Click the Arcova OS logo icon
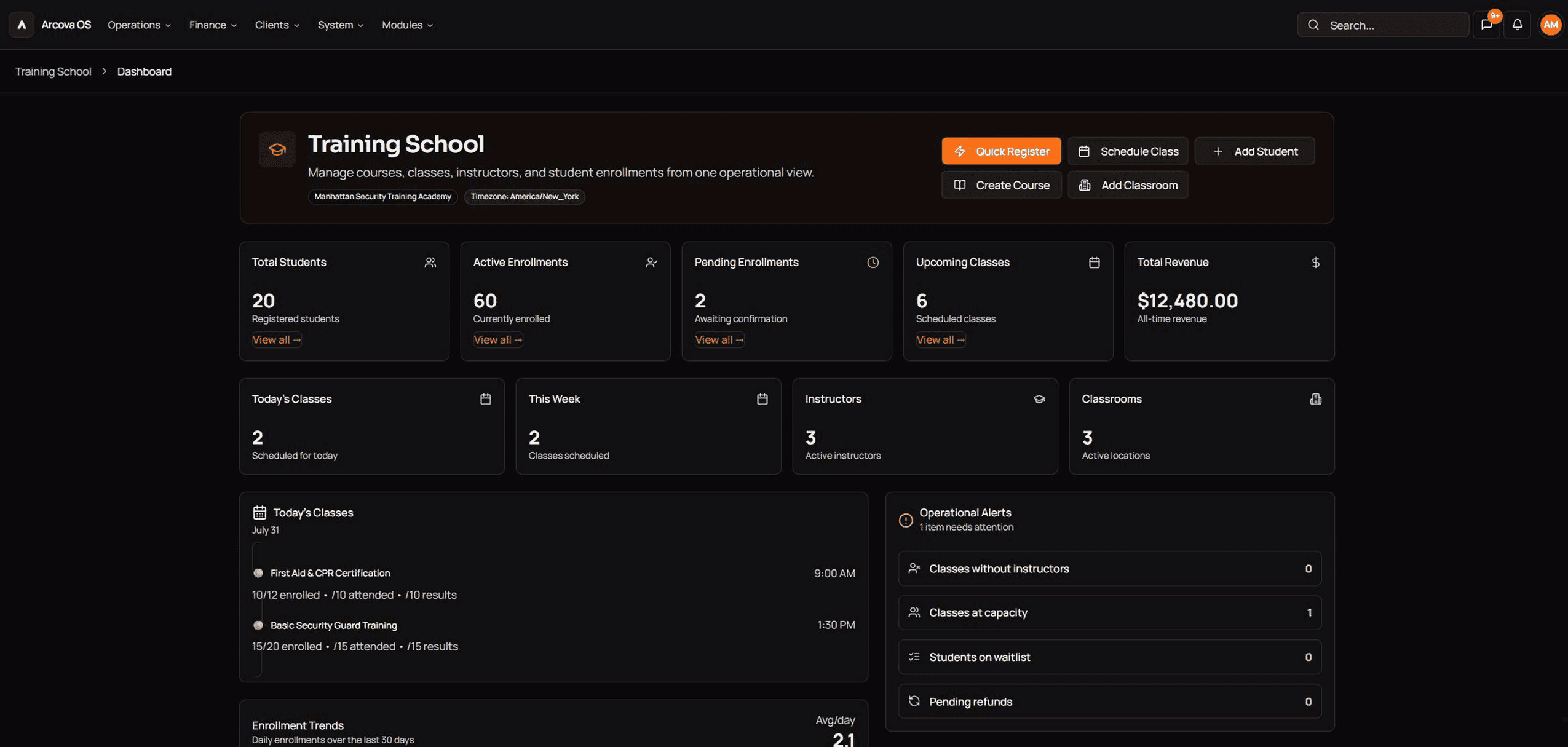Screen dimensions: 1568x747 (22, 25)
